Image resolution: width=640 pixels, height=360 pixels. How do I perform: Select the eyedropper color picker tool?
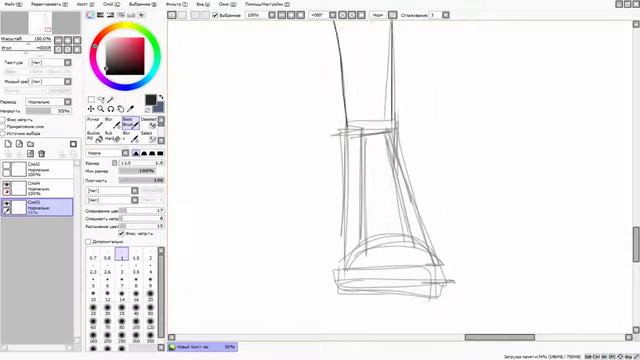(x=130, y=109)
